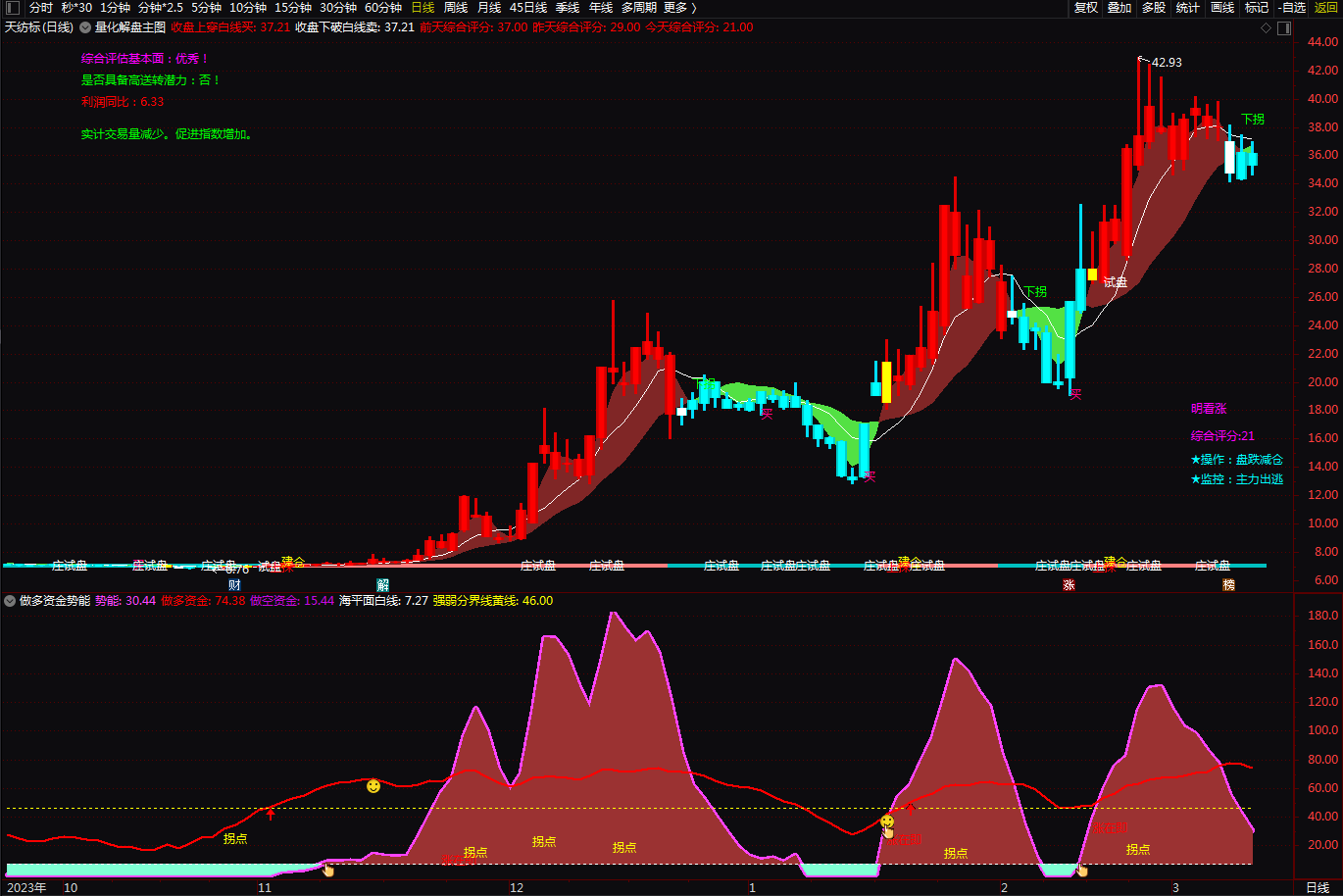Click the ★监控：主力出逃 label
Image resolution: width=1343 pixels, height=896 pixels.
click(x=1236, y=479)
